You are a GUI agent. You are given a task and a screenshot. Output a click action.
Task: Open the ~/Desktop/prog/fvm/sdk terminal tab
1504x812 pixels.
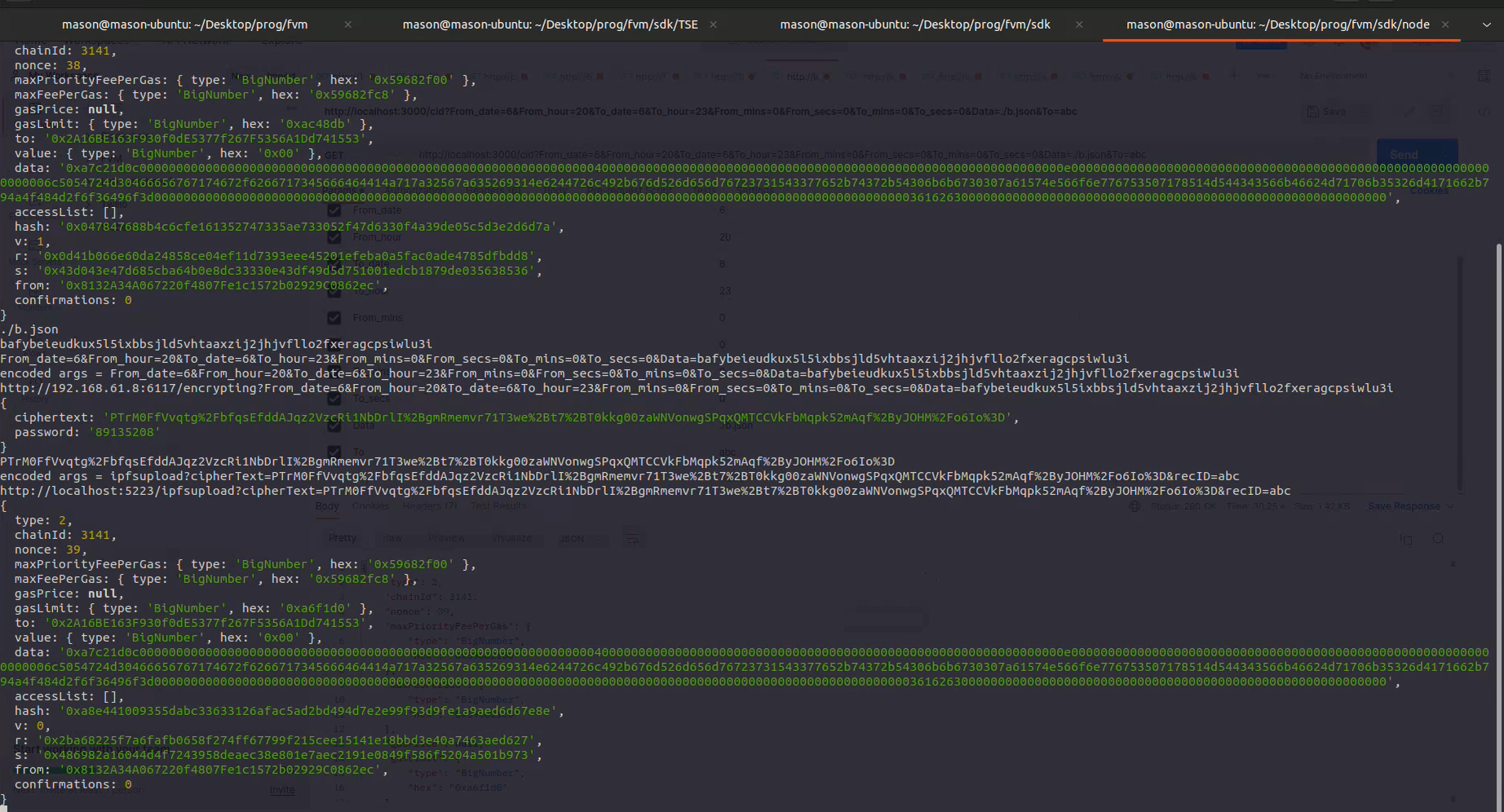click(915, 24)
